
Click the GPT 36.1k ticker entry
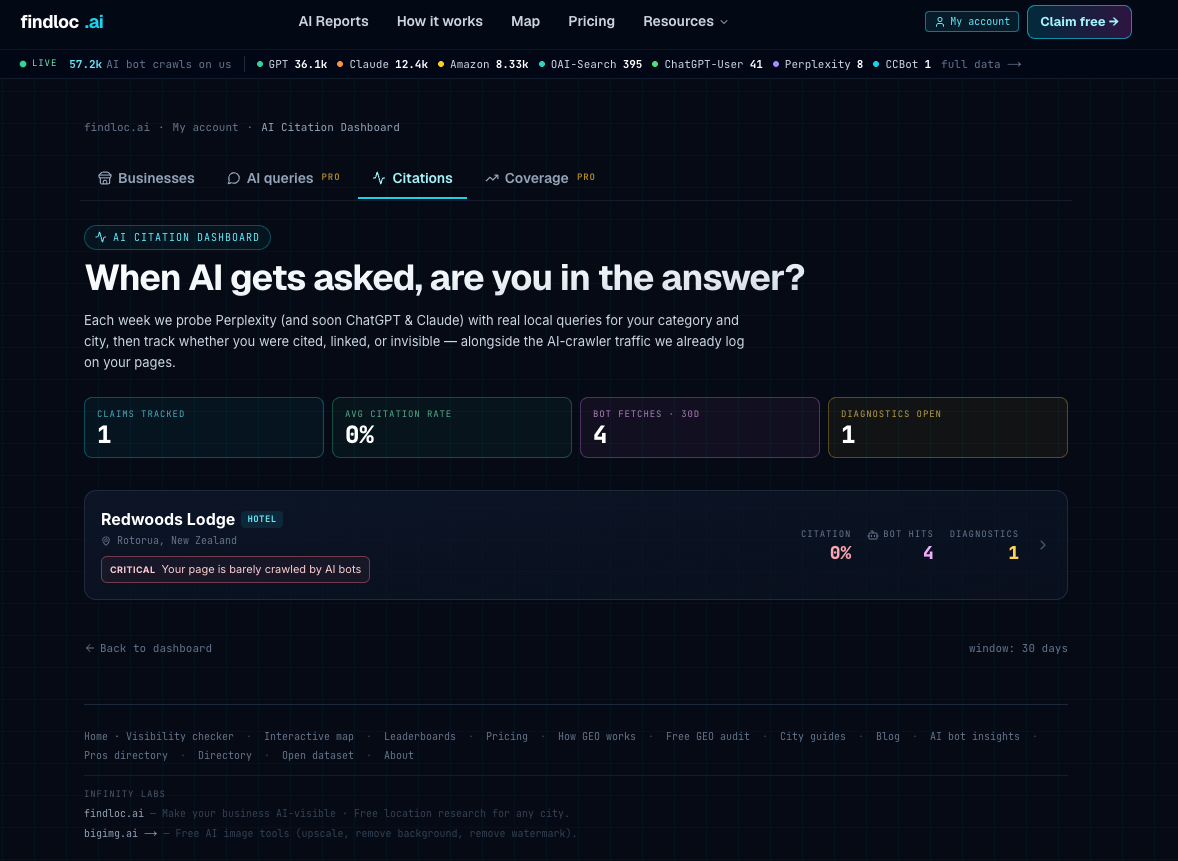[x=292, y=65]
